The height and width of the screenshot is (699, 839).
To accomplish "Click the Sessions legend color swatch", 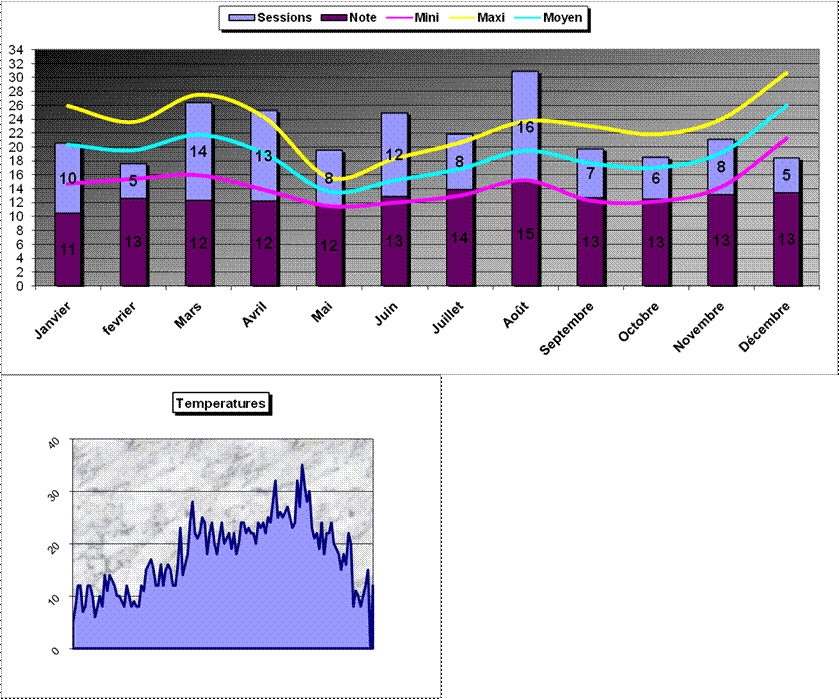I will point(242,18).
